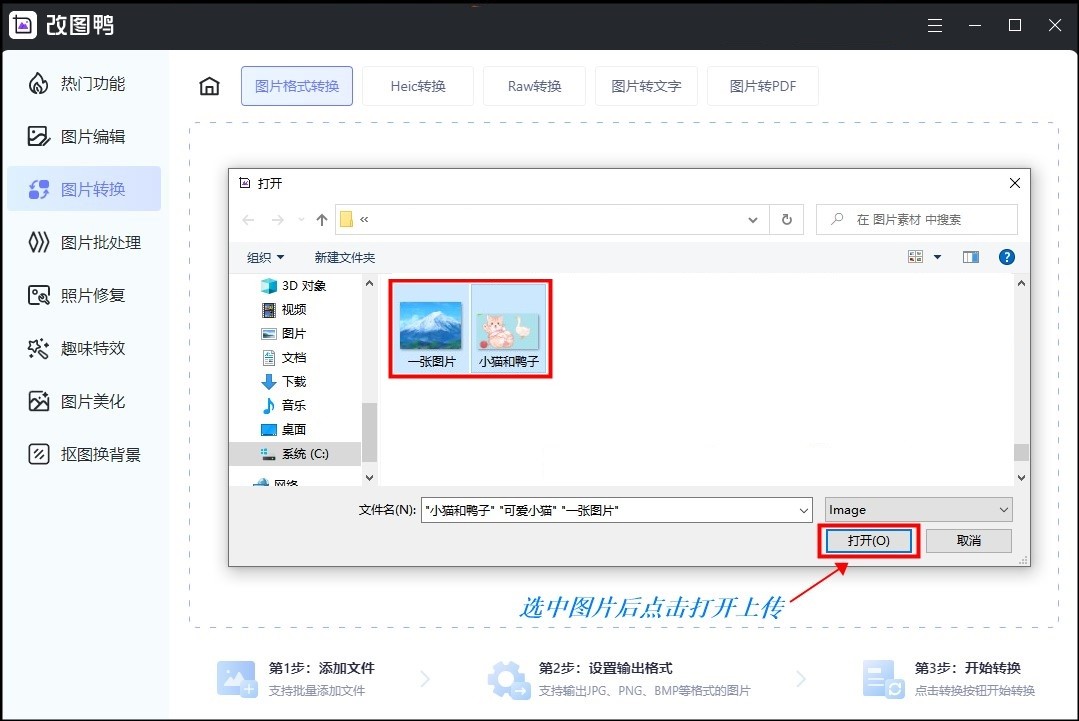Open the hamburger menu in title bar
This screenshot has width=1079, height=721.
pyautogui.click(x=934, y=24)
